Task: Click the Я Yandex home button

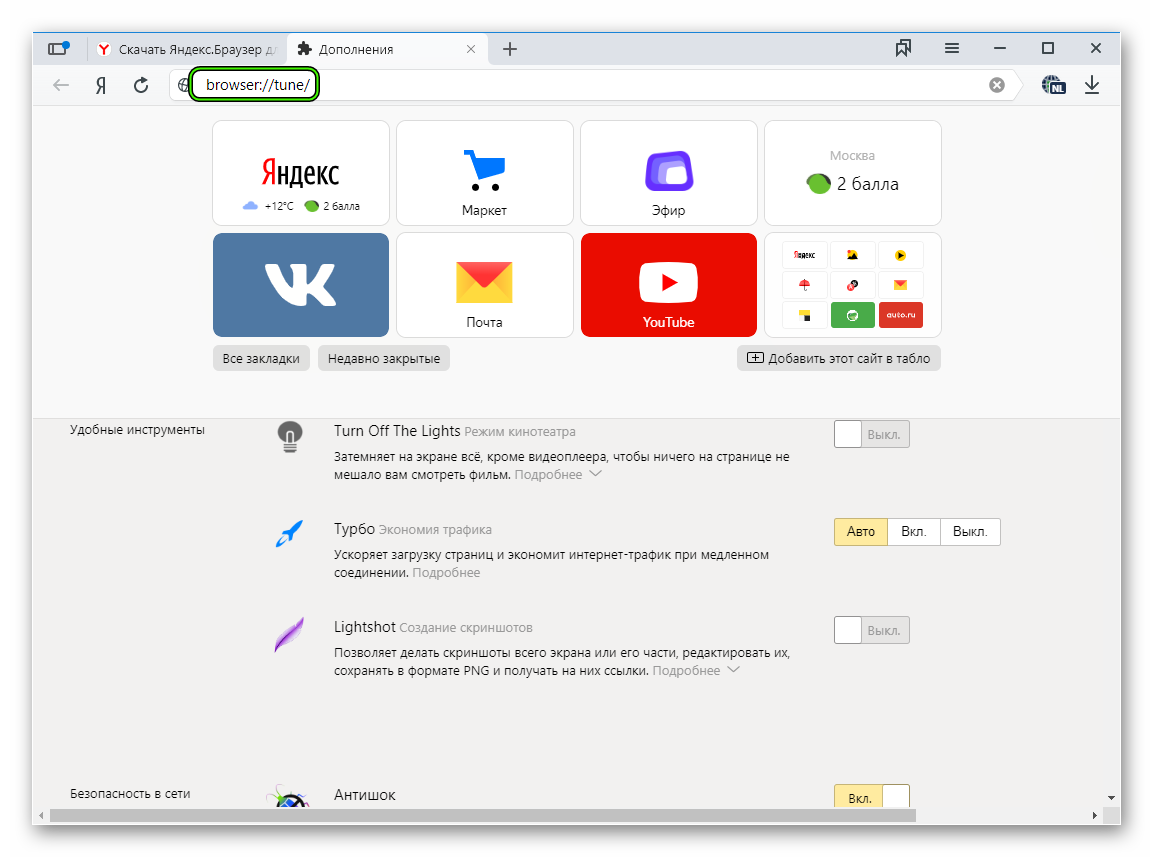Action: (x=101, y=85)
